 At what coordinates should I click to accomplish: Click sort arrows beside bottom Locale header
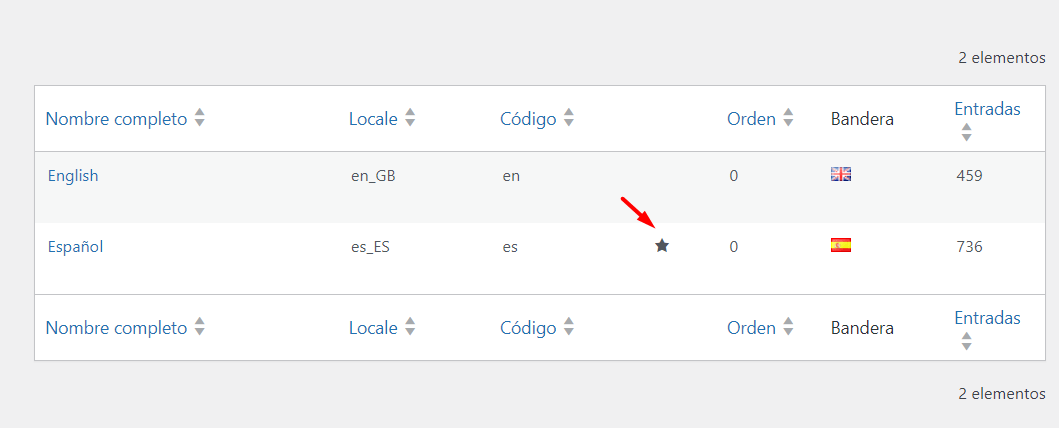[410, 327]
